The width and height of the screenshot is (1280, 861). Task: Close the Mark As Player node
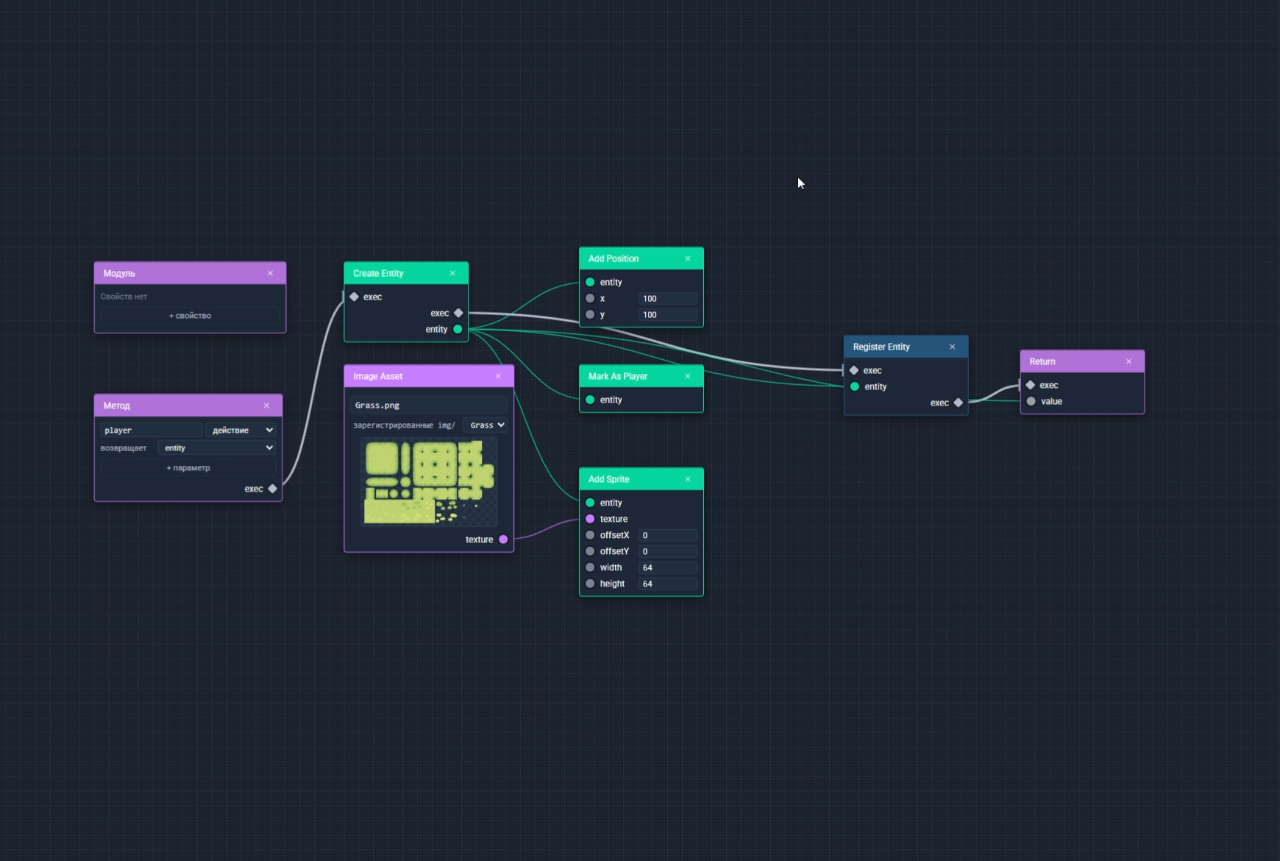pos(688,376)
